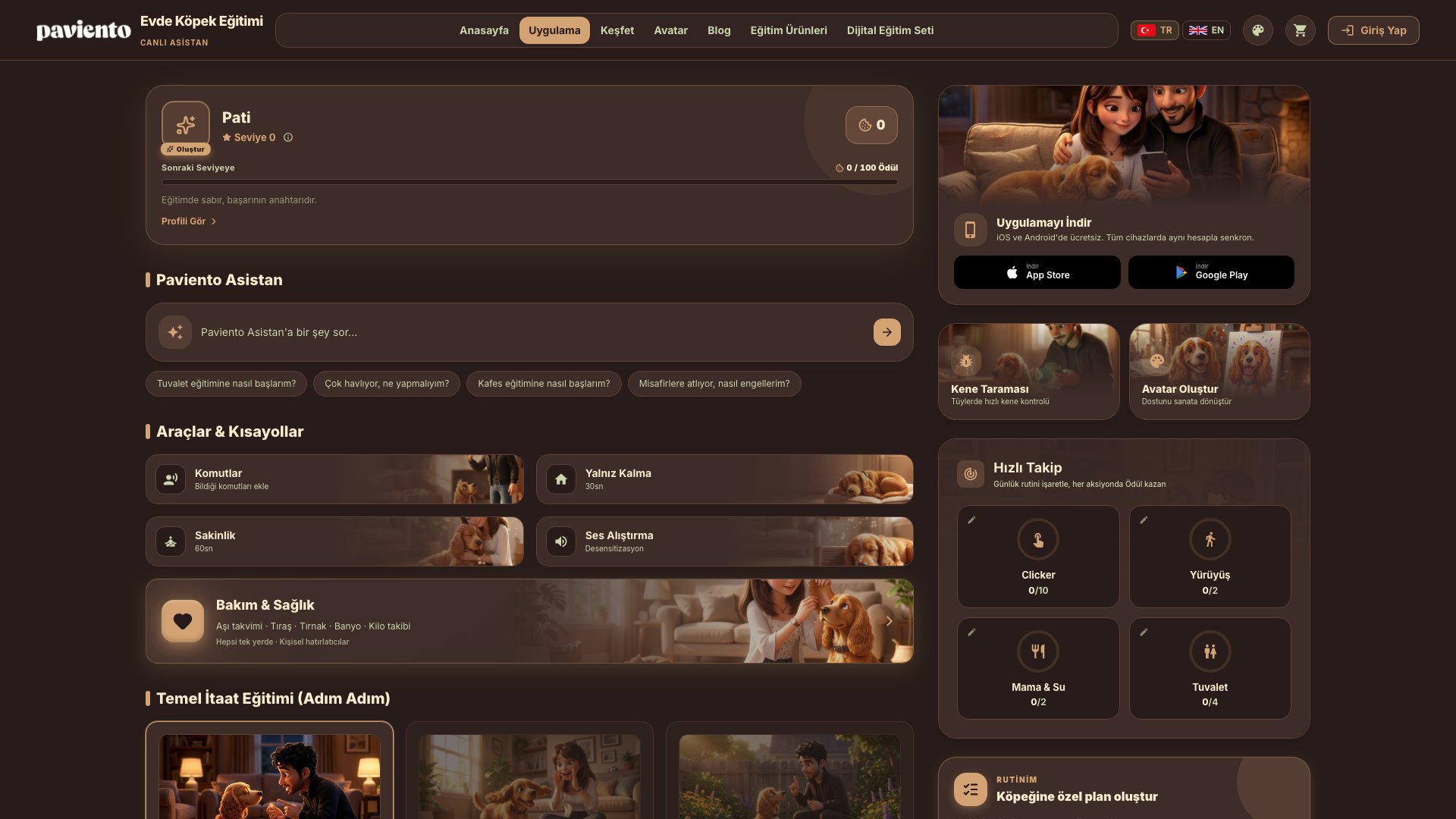This screenshot has width=1456, height=819.
Task: Click the Sonraki Seviyeye progress bar
Action: (x=529, y=182)
